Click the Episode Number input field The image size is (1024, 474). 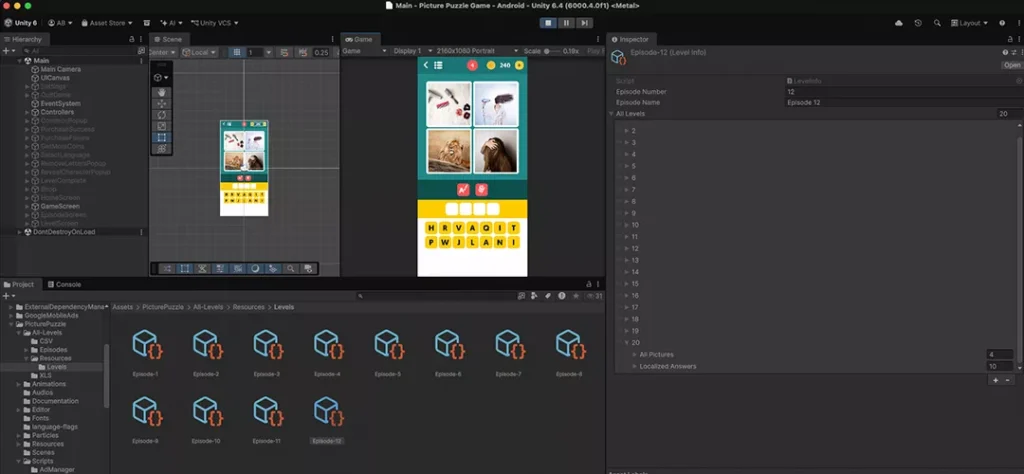tap(904, 91)
